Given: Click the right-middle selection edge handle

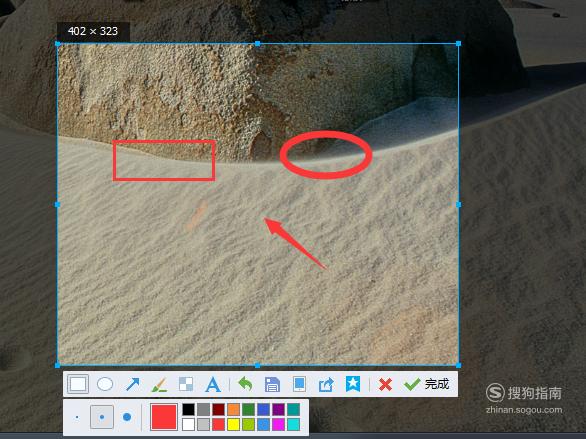Looking at the screenshot, I should tap(459, 204).
